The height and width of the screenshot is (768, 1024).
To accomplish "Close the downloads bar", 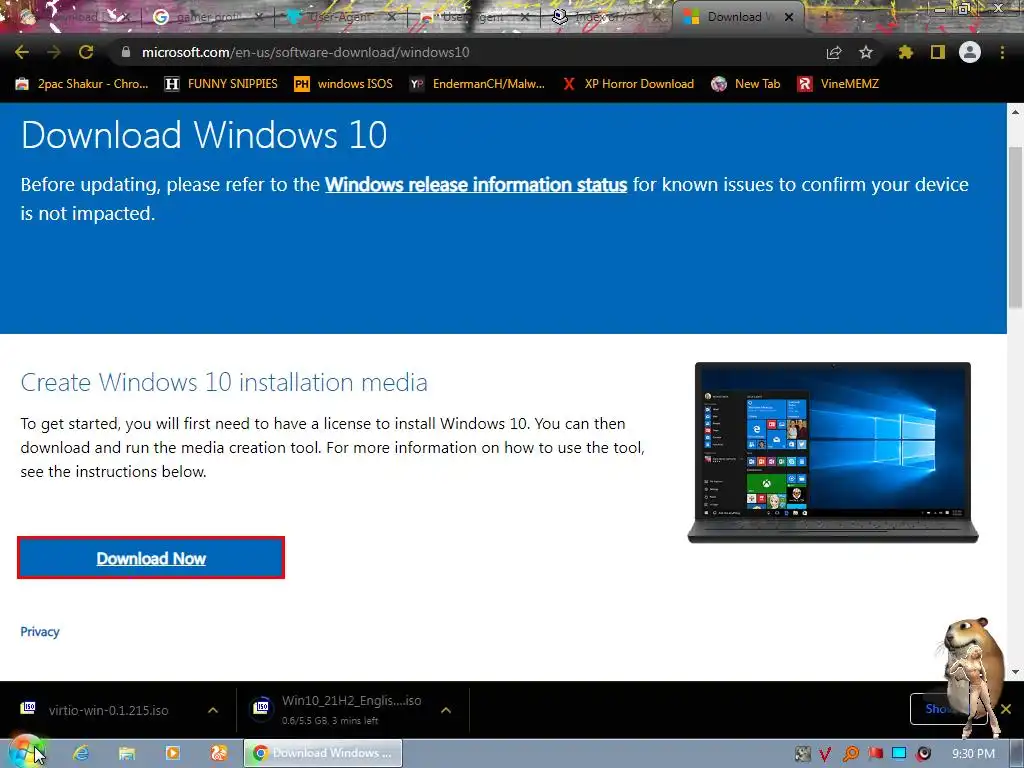I will click(x=1006, y=709).
